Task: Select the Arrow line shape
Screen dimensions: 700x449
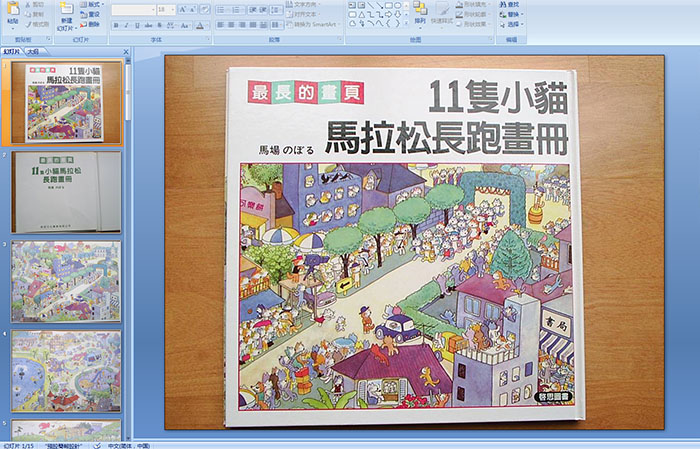Action: tap(379, 6)
